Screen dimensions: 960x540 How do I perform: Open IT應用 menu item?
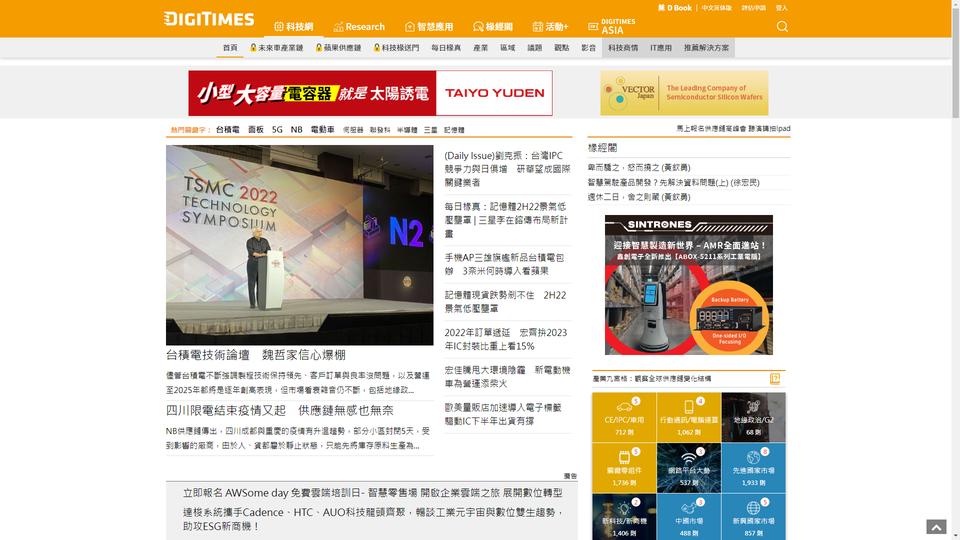tap(661, 48)
